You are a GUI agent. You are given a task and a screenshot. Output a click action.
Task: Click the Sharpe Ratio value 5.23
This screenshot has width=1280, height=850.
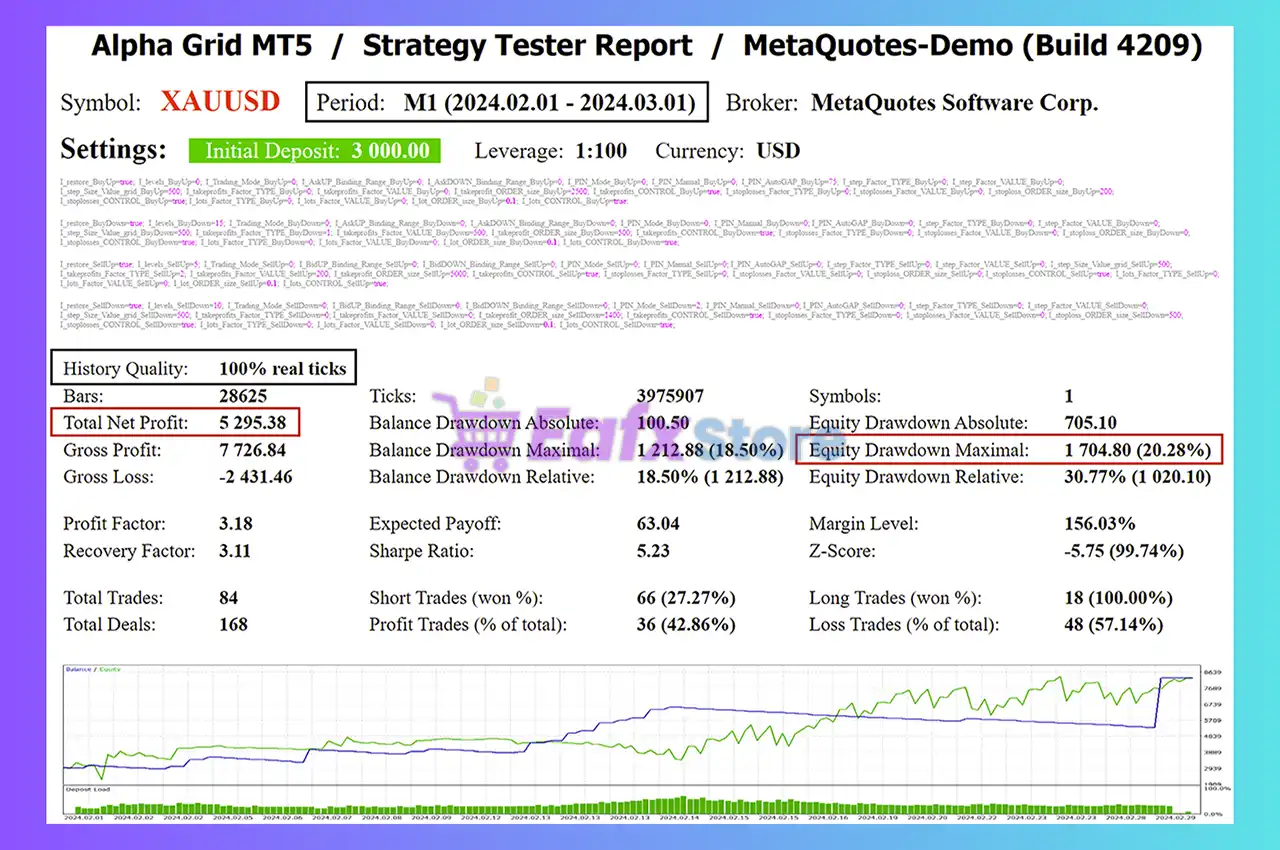(x=656, y=551)
